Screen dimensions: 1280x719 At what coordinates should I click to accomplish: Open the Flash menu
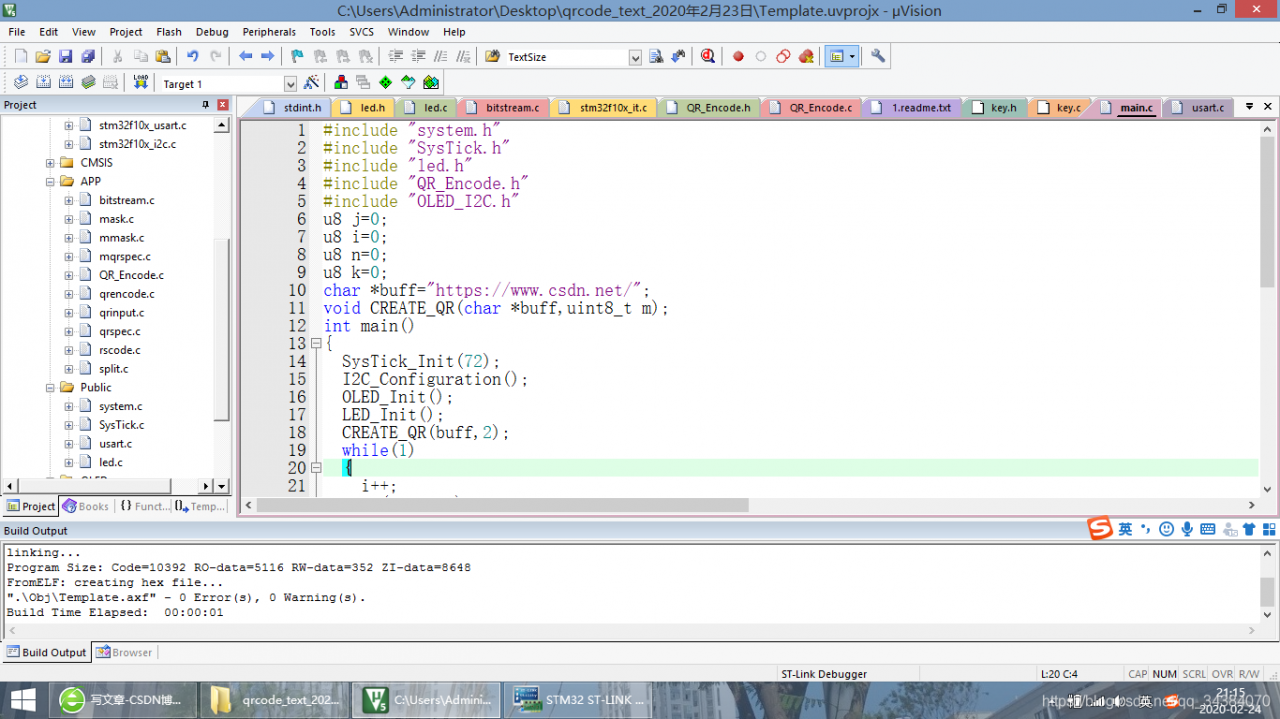click(169, 32)
